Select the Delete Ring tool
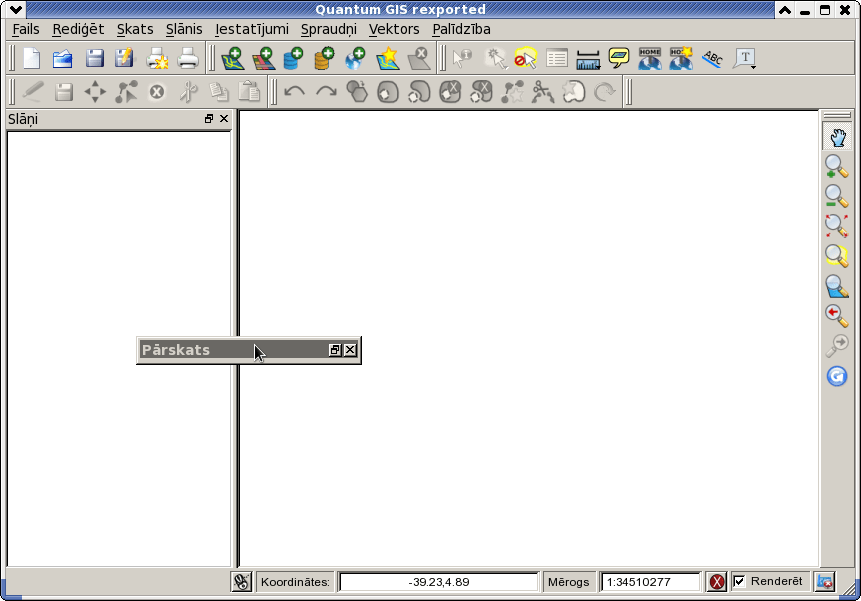This screenshot has height=601, width=861. (450, 92)
